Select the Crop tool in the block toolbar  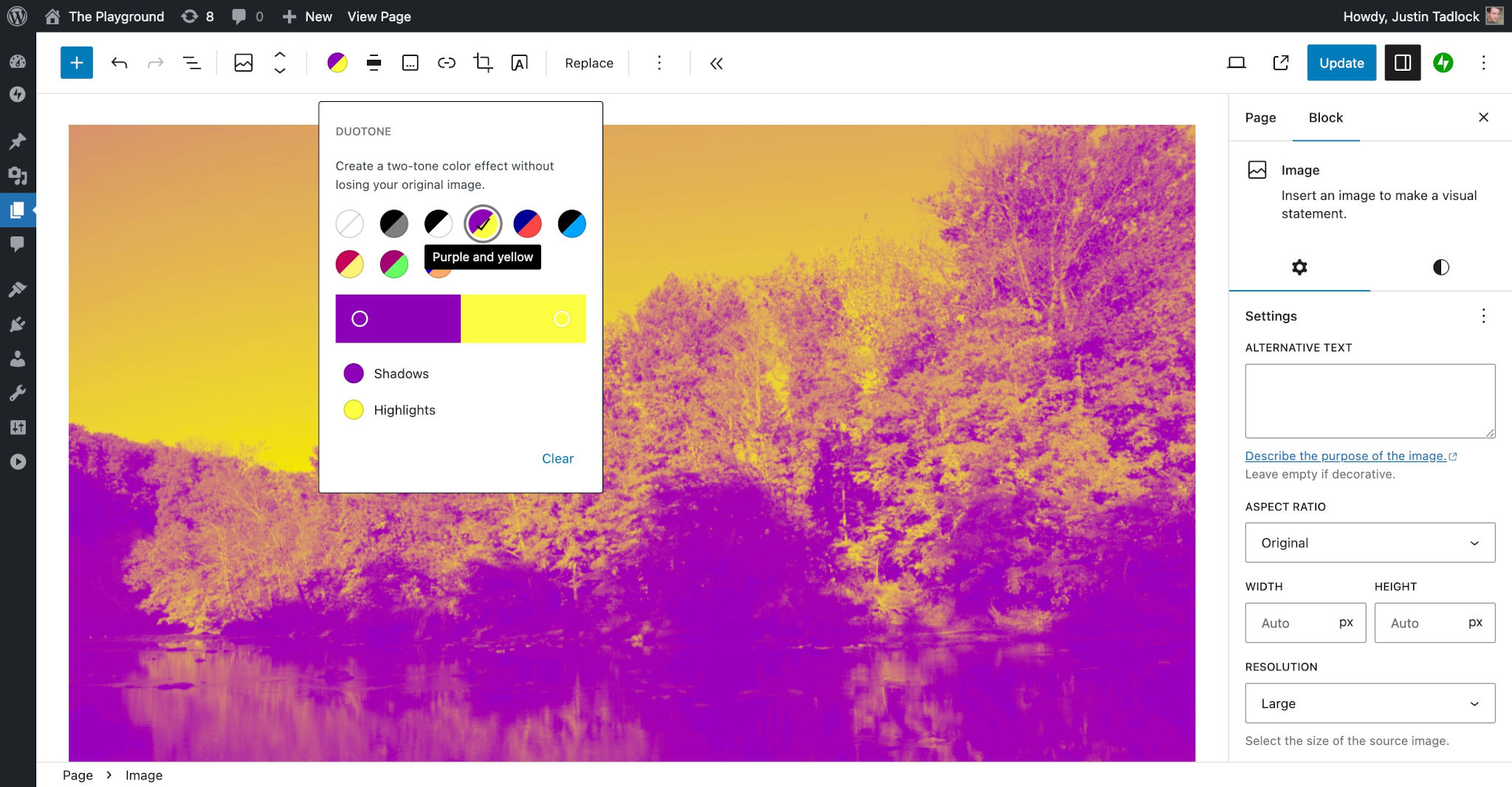483,63
